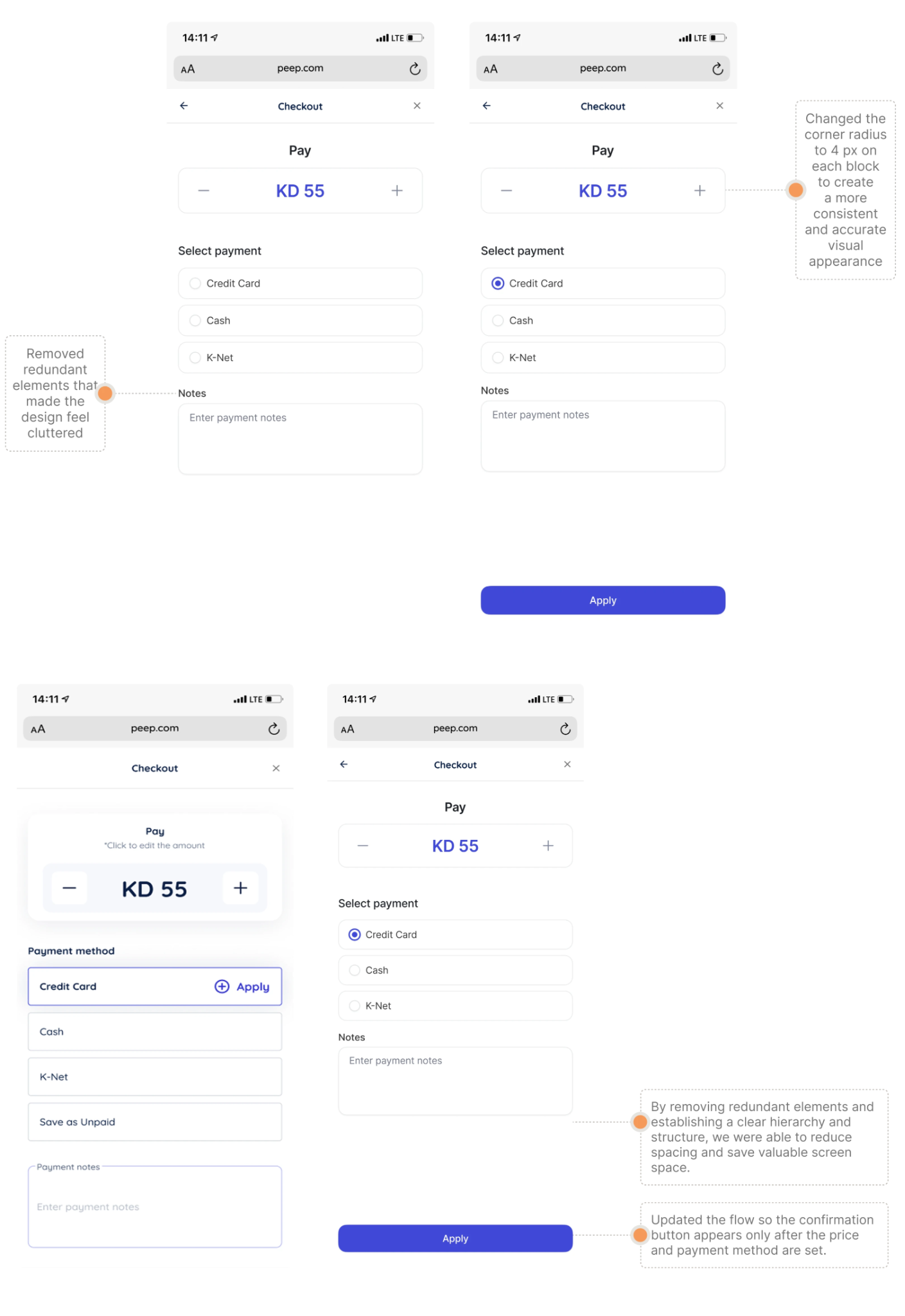
Task: Click minus icon in upper-right mockup amount box
Action: click(506, 191)
